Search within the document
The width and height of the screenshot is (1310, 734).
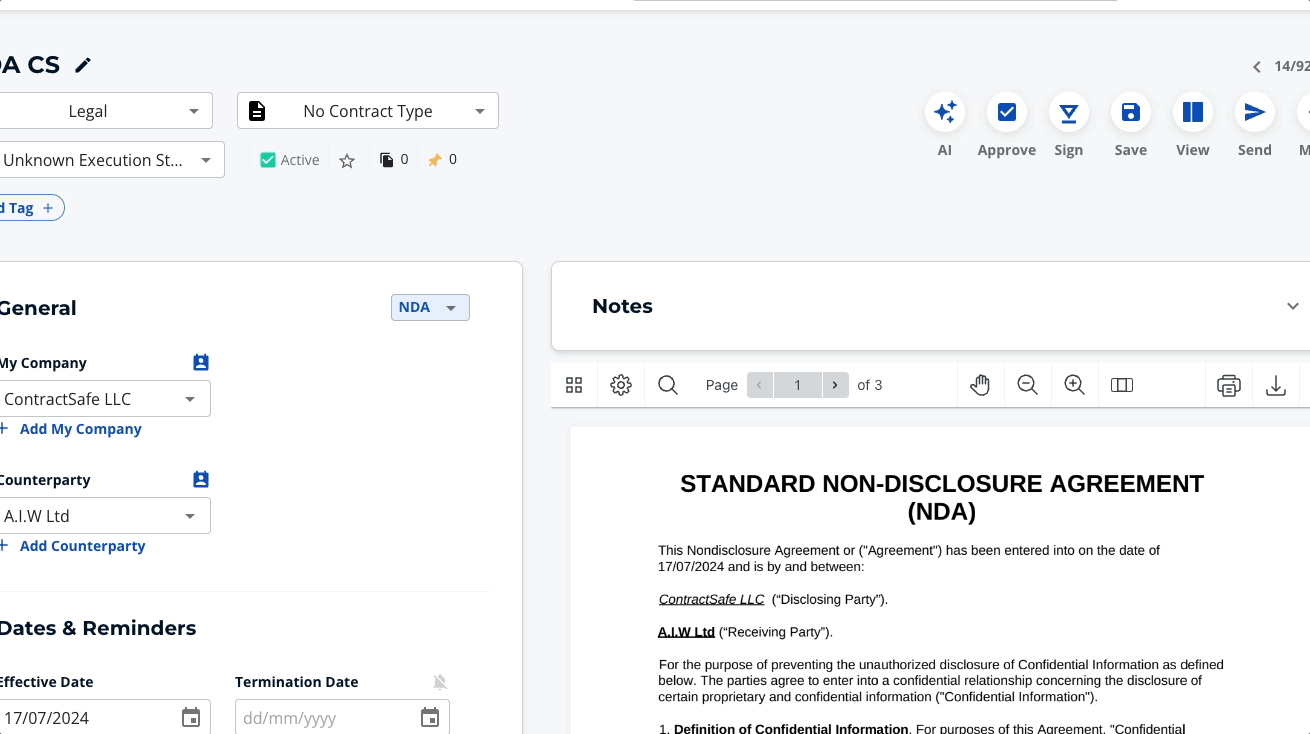(667, 384)
